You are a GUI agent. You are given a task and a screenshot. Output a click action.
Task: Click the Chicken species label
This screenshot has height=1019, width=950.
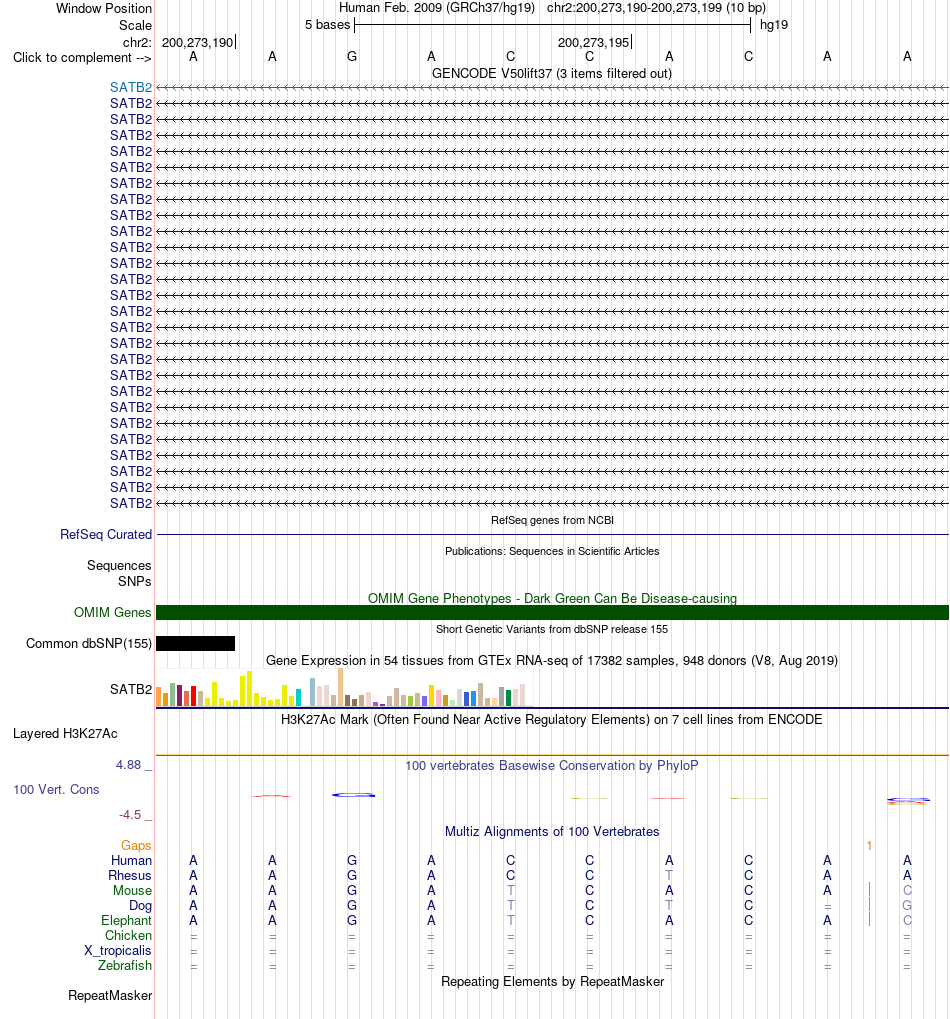click(129, 935)
